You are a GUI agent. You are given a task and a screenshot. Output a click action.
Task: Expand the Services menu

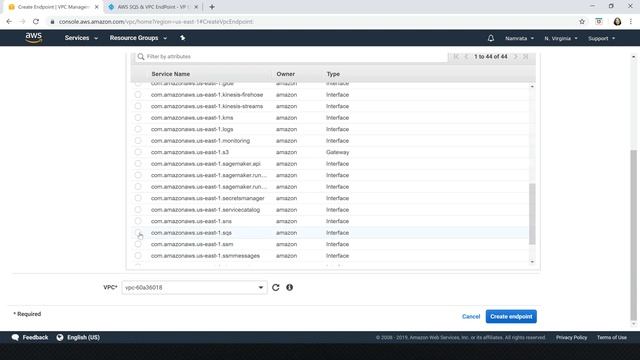coord(81,38)
